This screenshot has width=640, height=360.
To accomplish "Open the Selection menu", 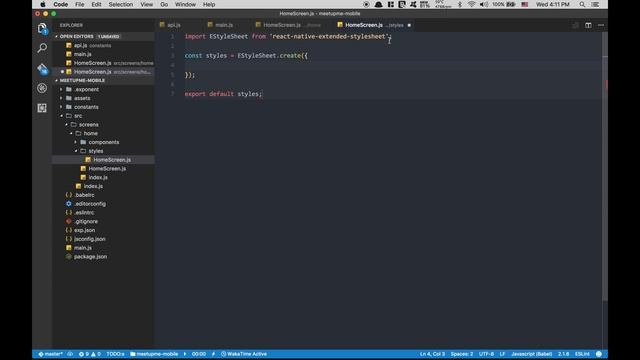I will pos(120,4).
